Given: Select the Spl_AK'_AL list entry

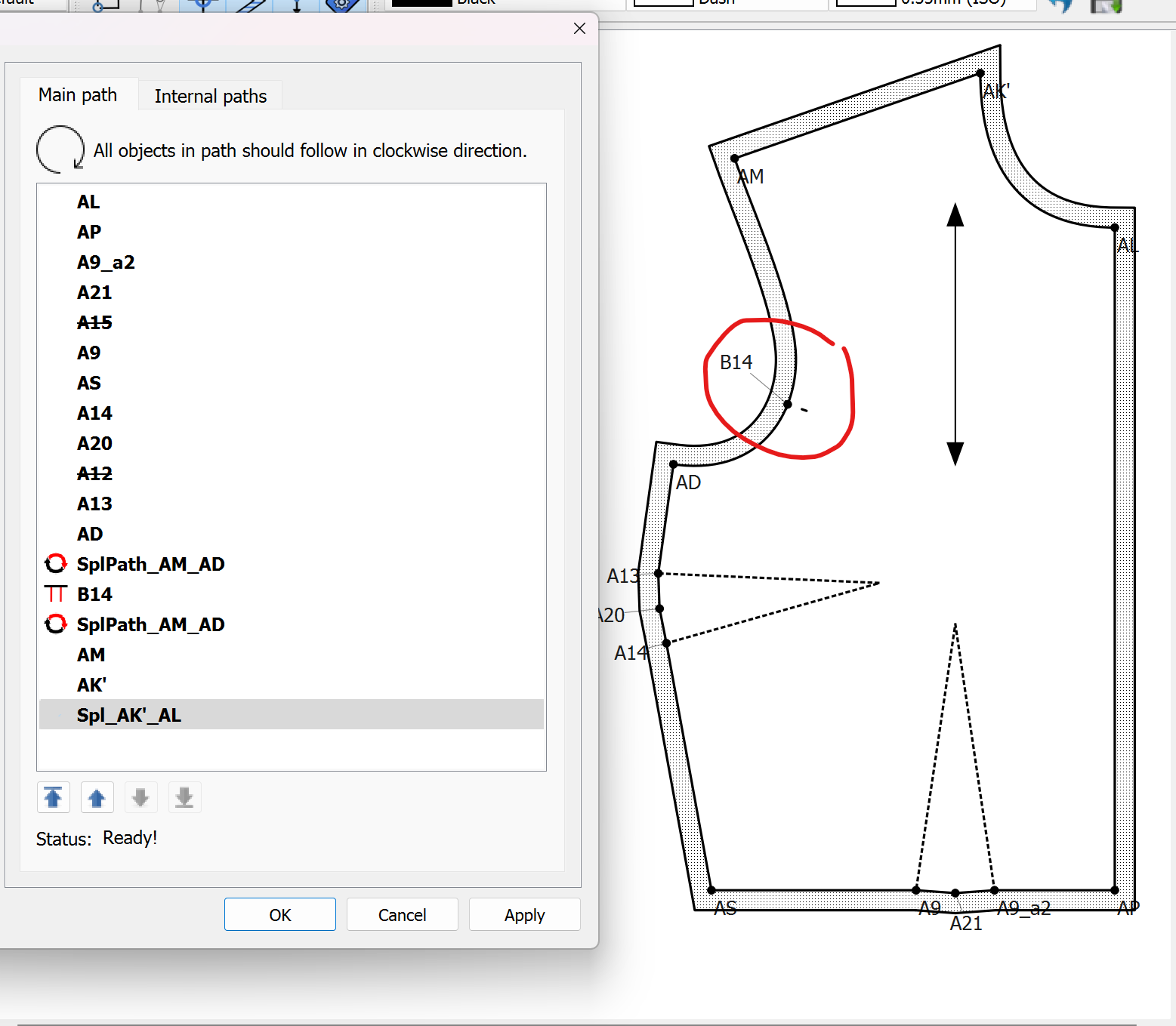Looking at the screenshot, I should click(x=129, y=715).
